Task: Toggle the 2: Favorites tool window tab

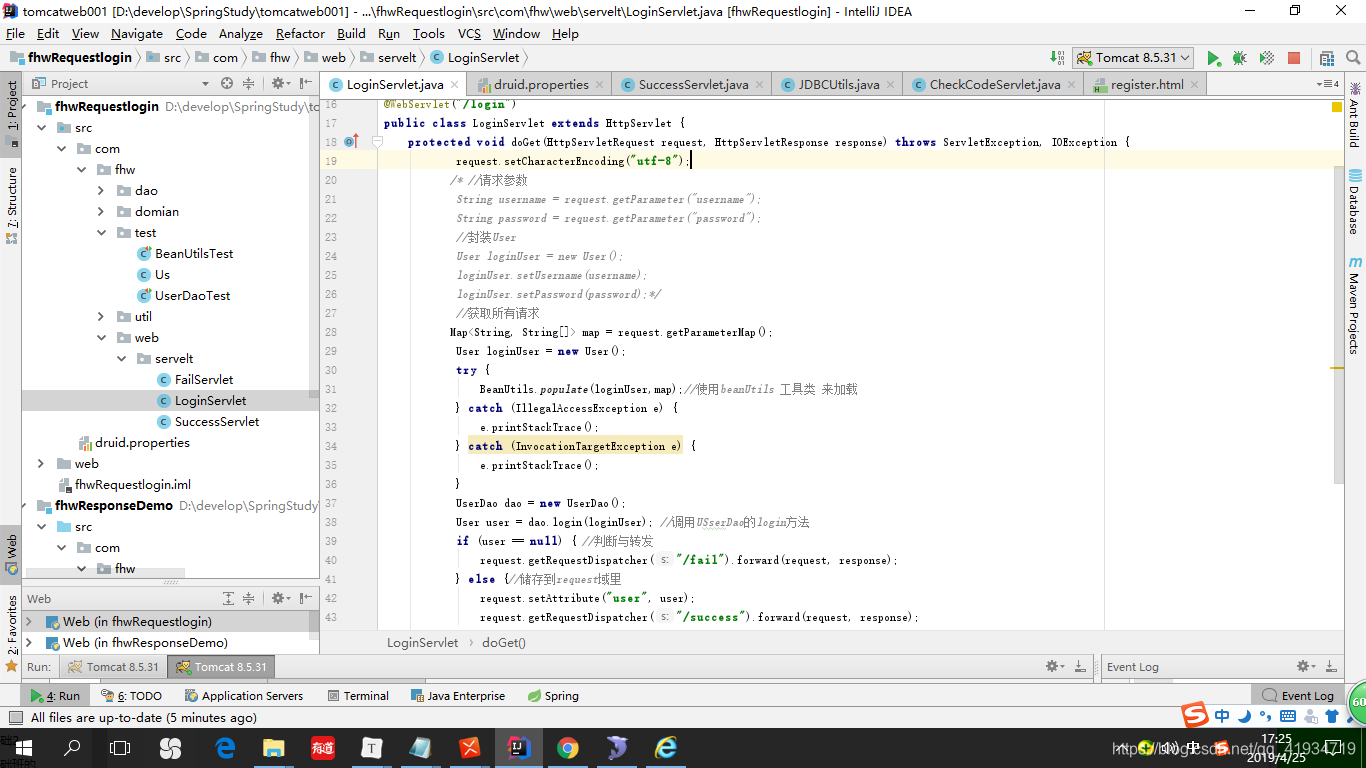Action: pyautogui.click(x=12, y=633)
